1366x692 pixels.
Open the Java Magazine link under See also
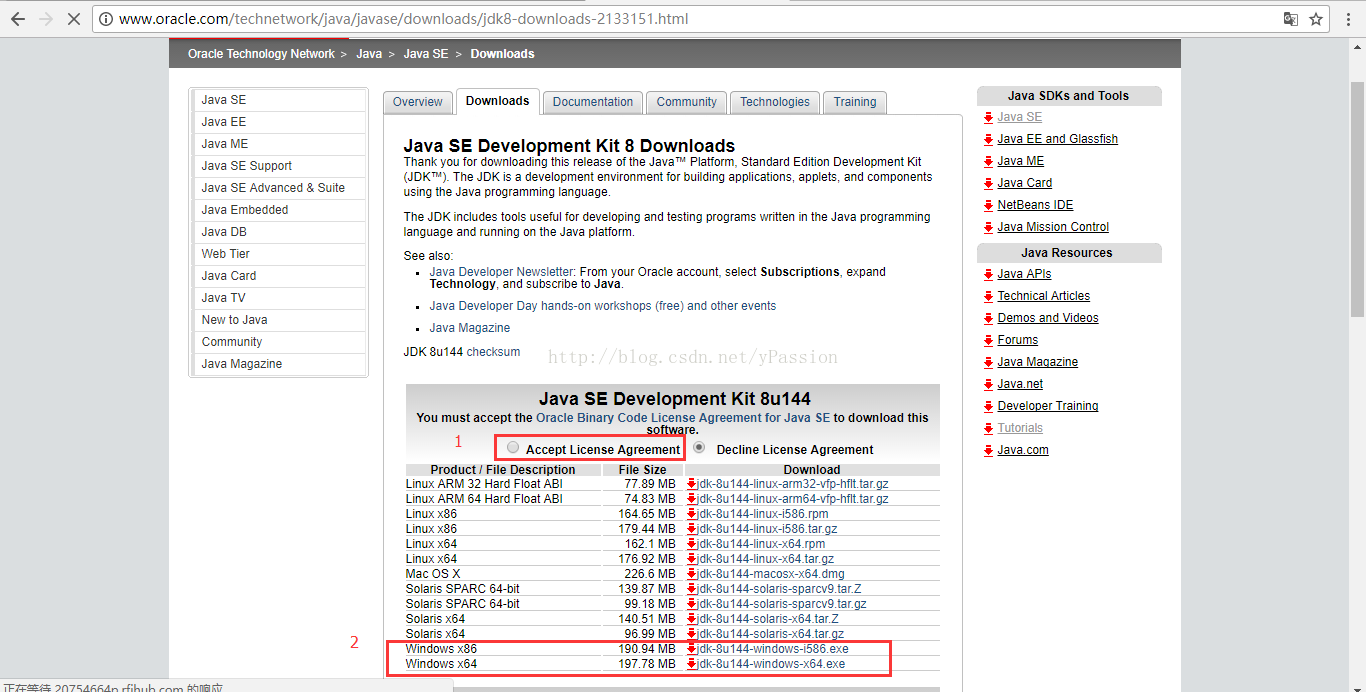coord(470,328)
